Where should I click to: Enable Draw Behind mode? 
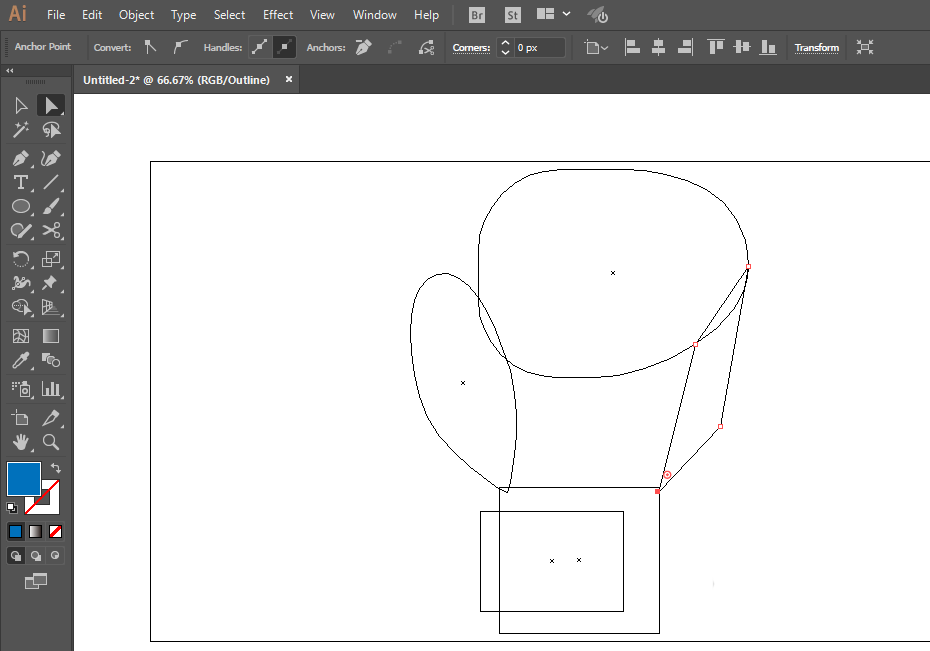(x=36, y=556)
